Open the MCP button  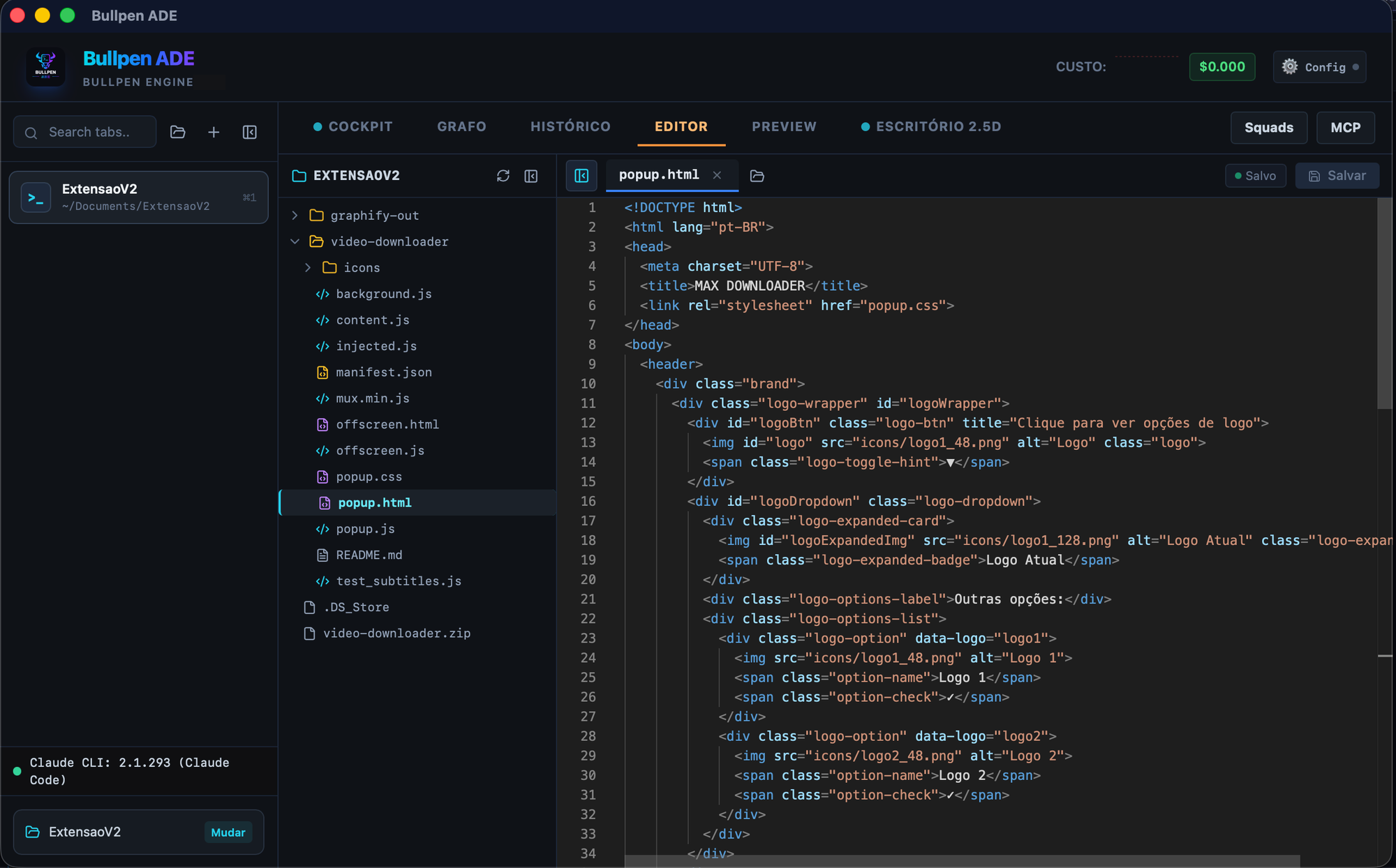point(1345,128)
